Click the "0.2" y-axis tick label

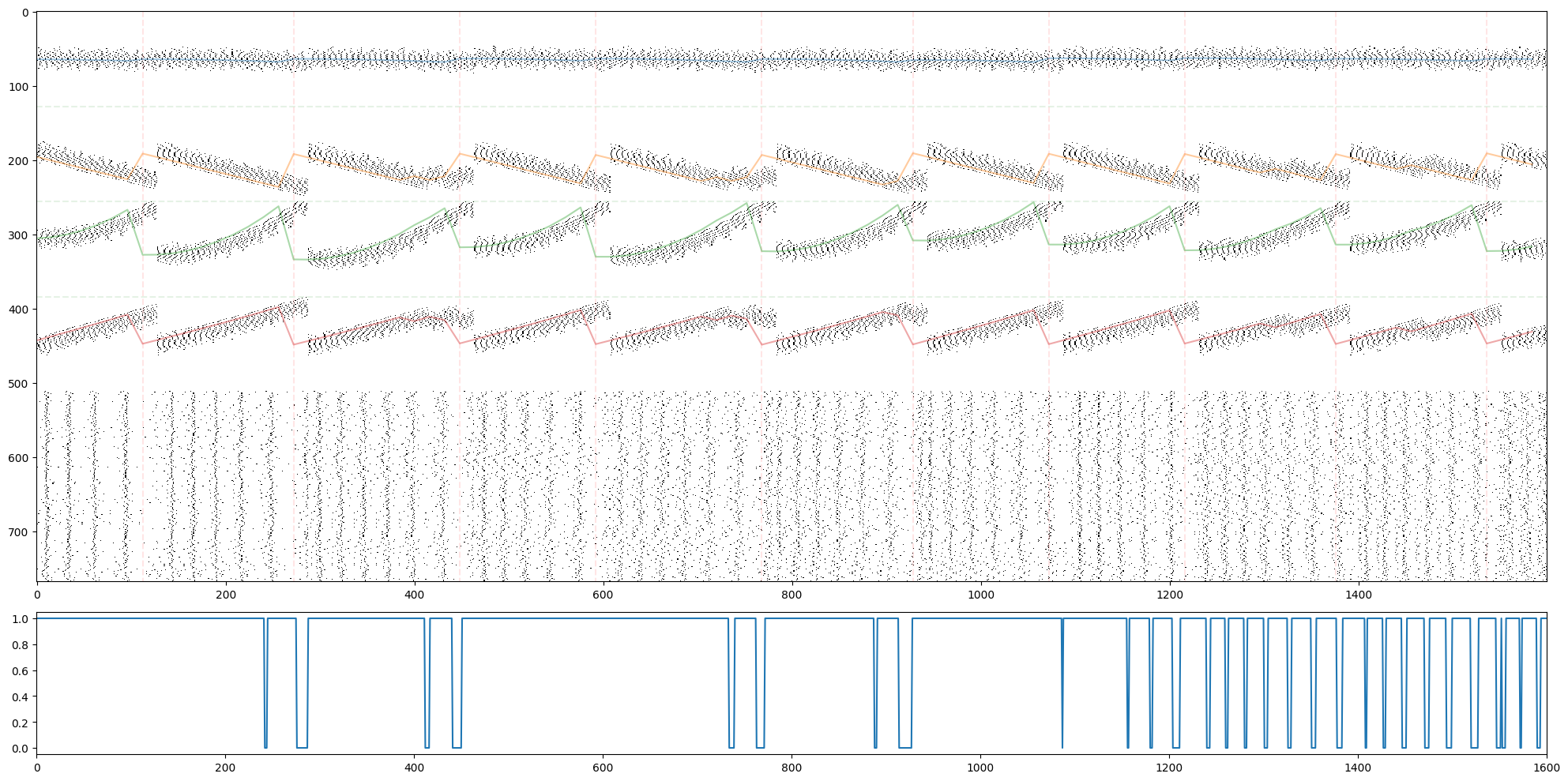coord(20,723)
